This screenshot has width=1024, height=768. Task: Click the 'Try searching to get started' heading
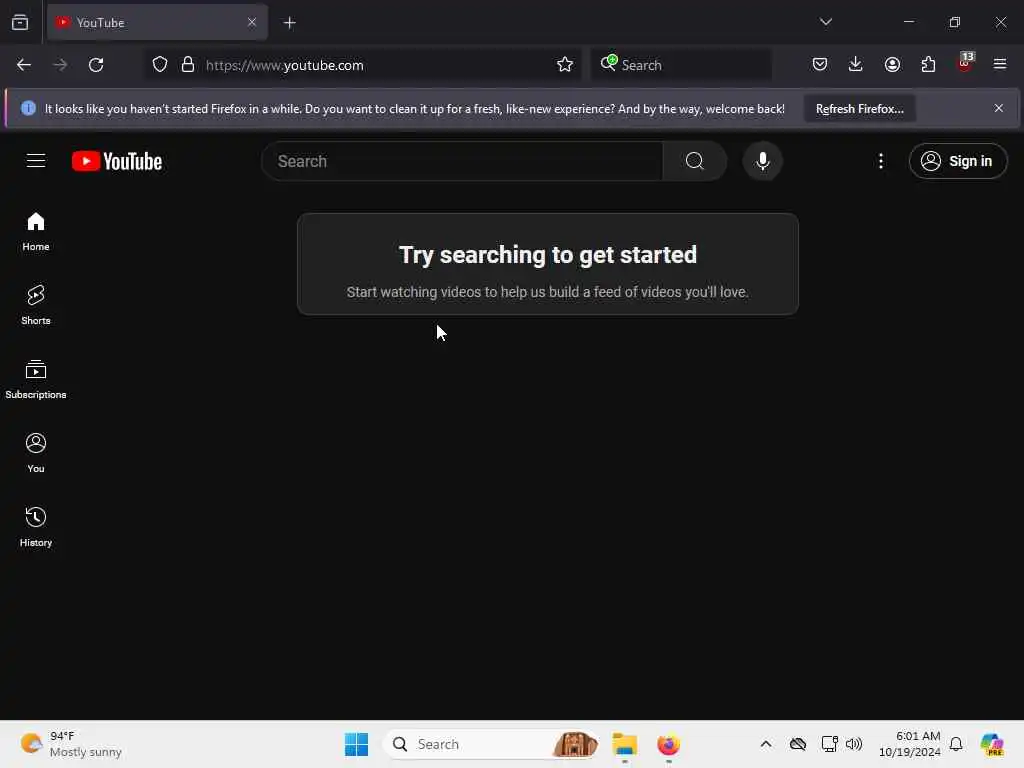pyautogui.click(x=548, y=255)
